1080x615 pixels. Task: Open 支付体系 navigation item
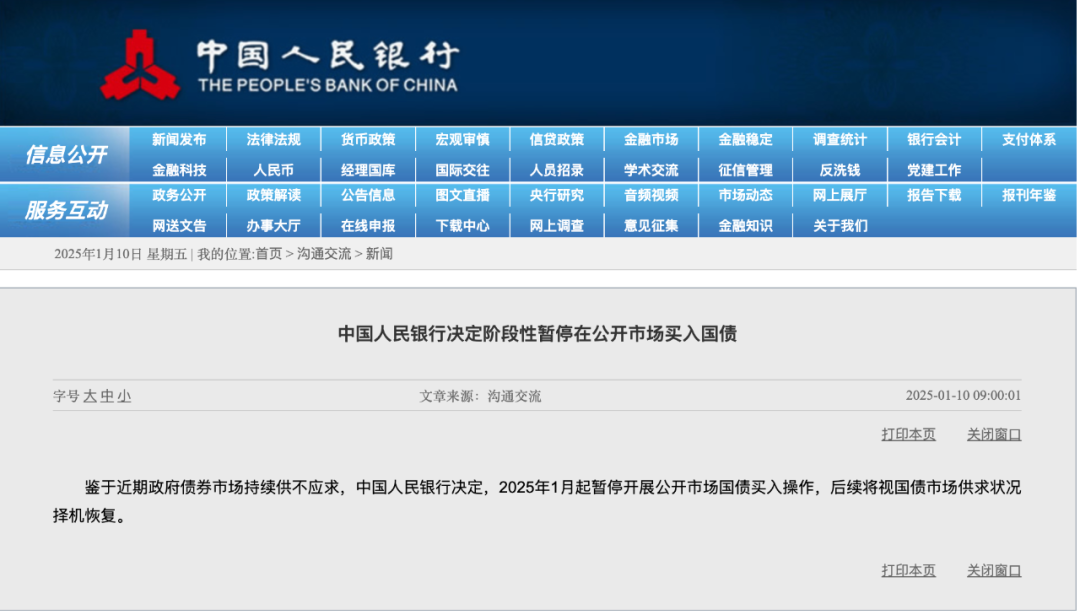(1029, 140)
